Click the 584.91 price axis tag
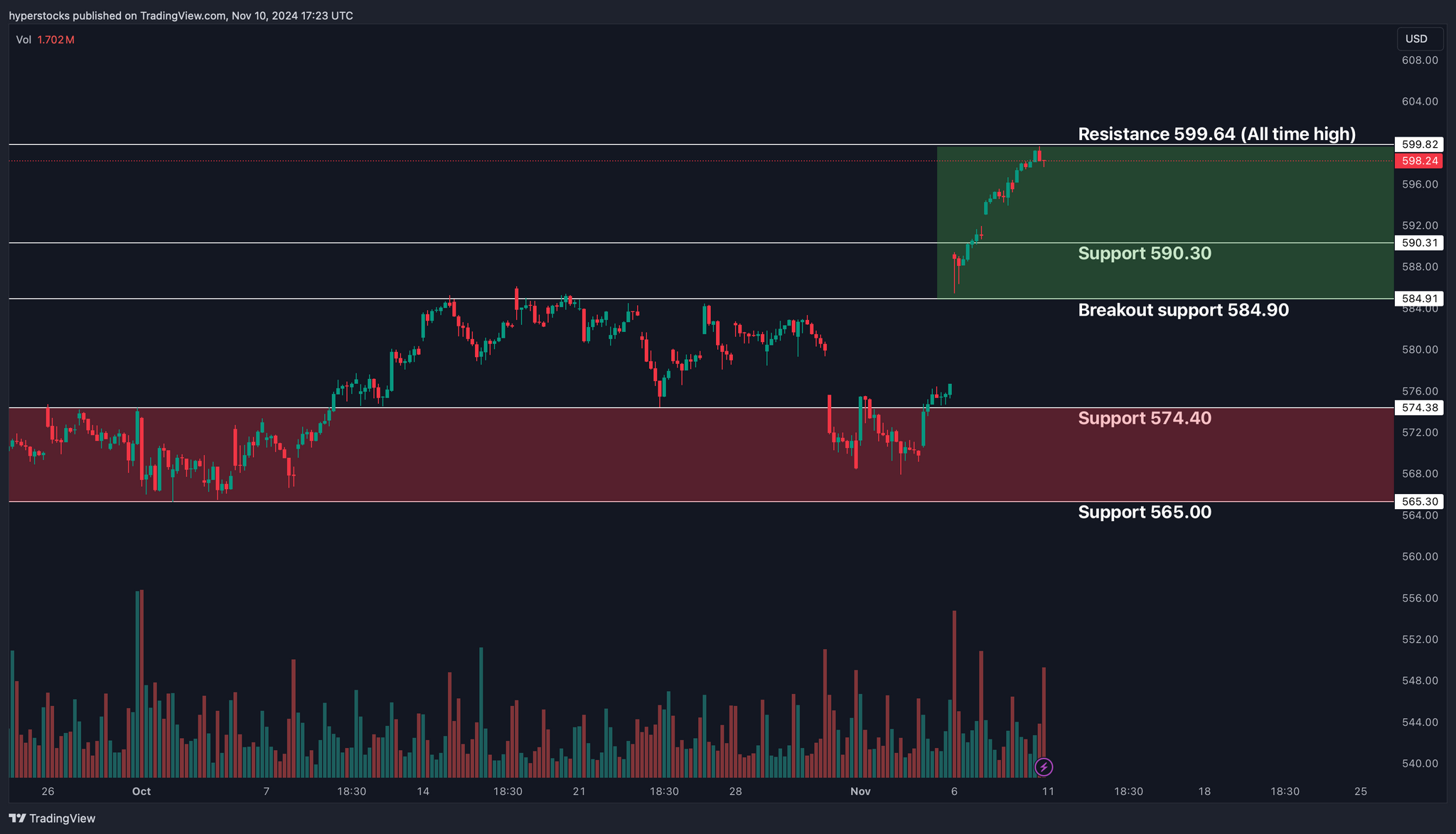1456x834 pixels. click(x=1419, y=299)
